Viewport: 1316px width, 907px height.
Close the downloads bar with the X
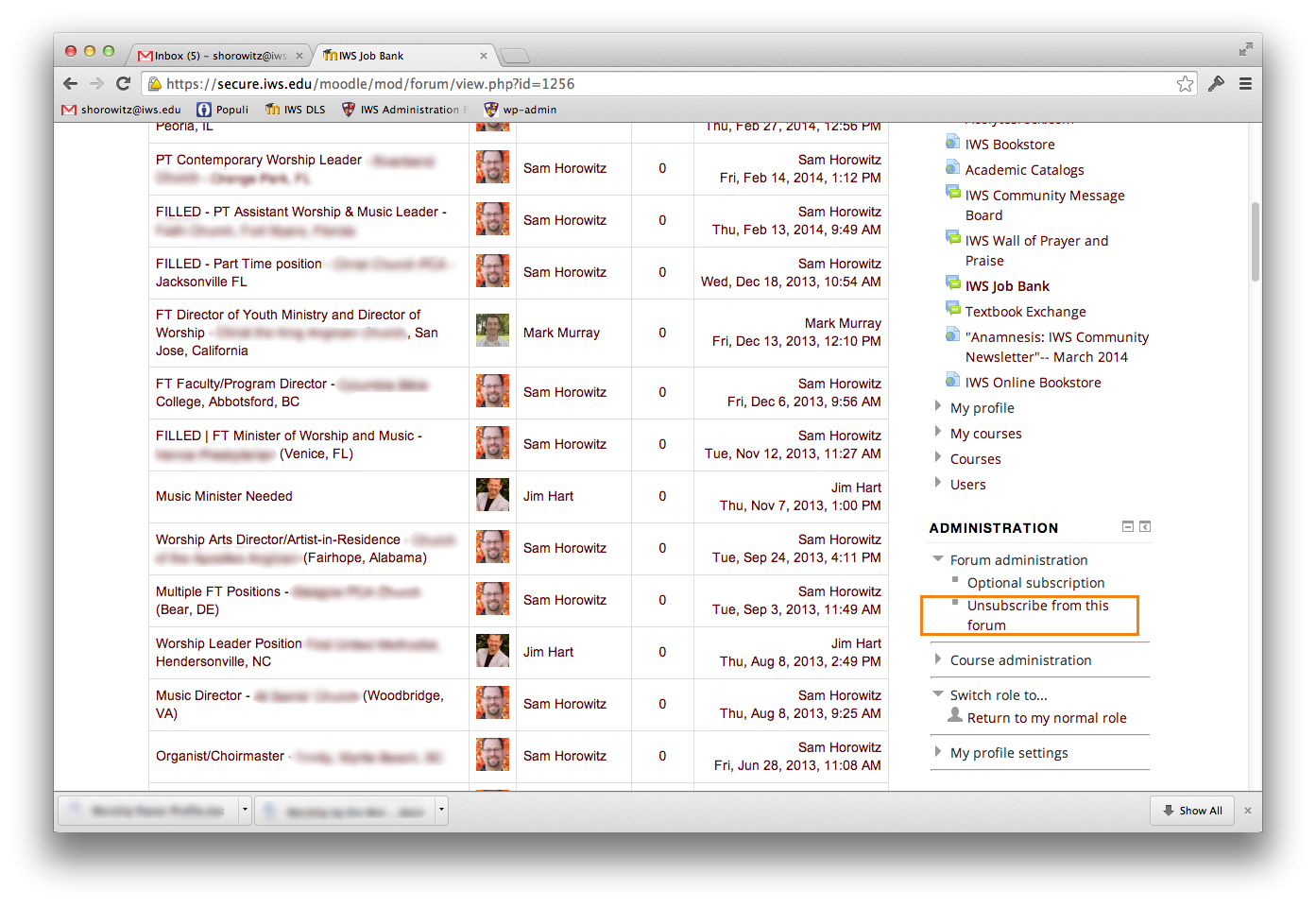[x=1247, y=811]
